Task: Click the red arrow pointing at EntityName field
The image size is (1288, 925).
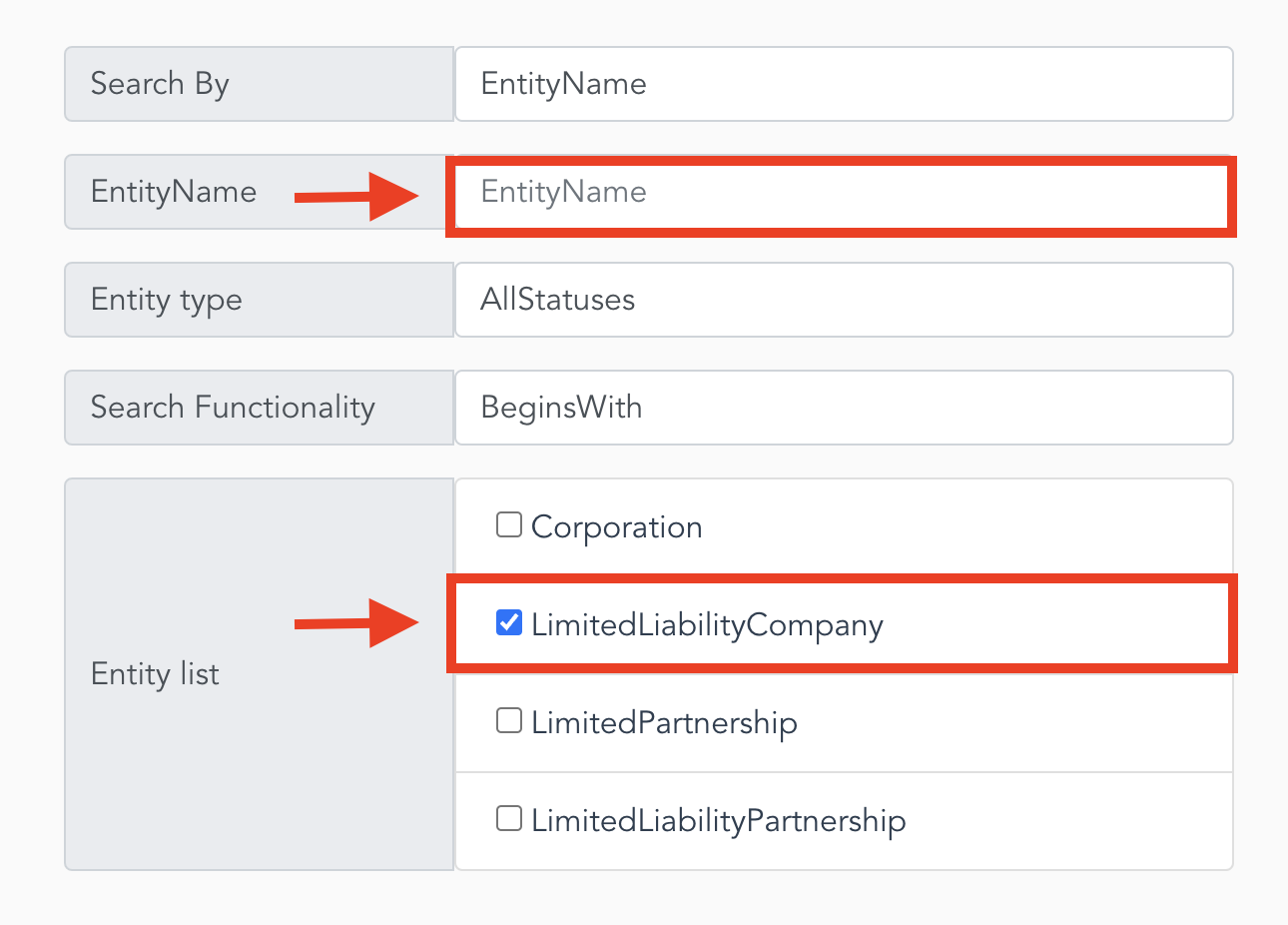Action: pyautogui.click(x=356, y=196)
